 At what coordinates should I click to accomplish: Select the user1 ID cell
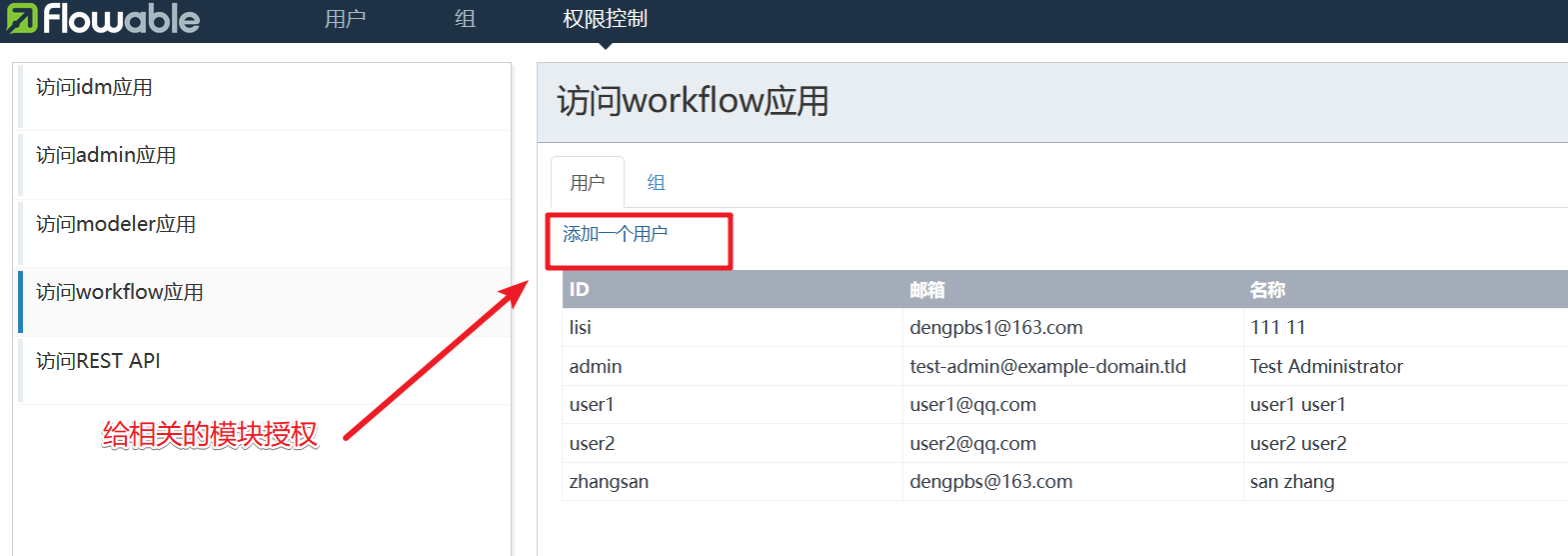click(x=733, y=405)
